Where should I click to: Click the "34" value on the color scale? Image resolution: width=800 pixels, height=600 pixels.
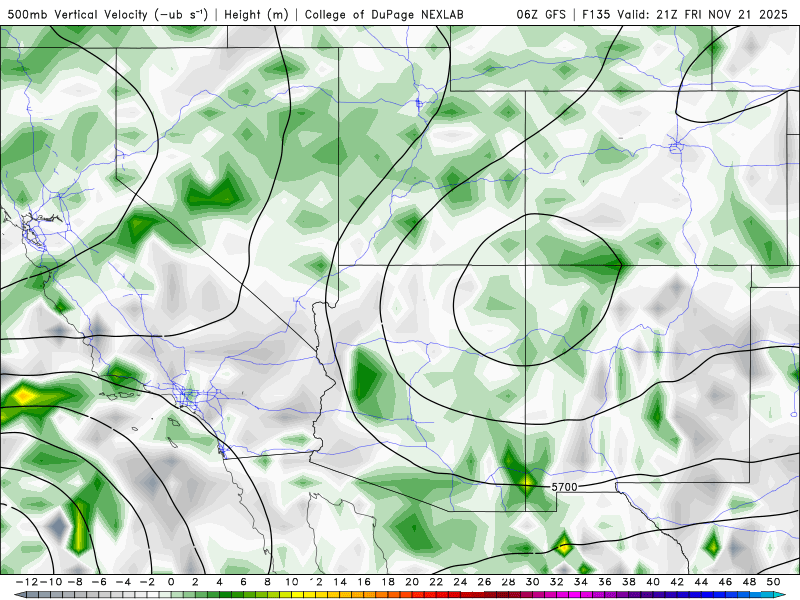[581, 582]
